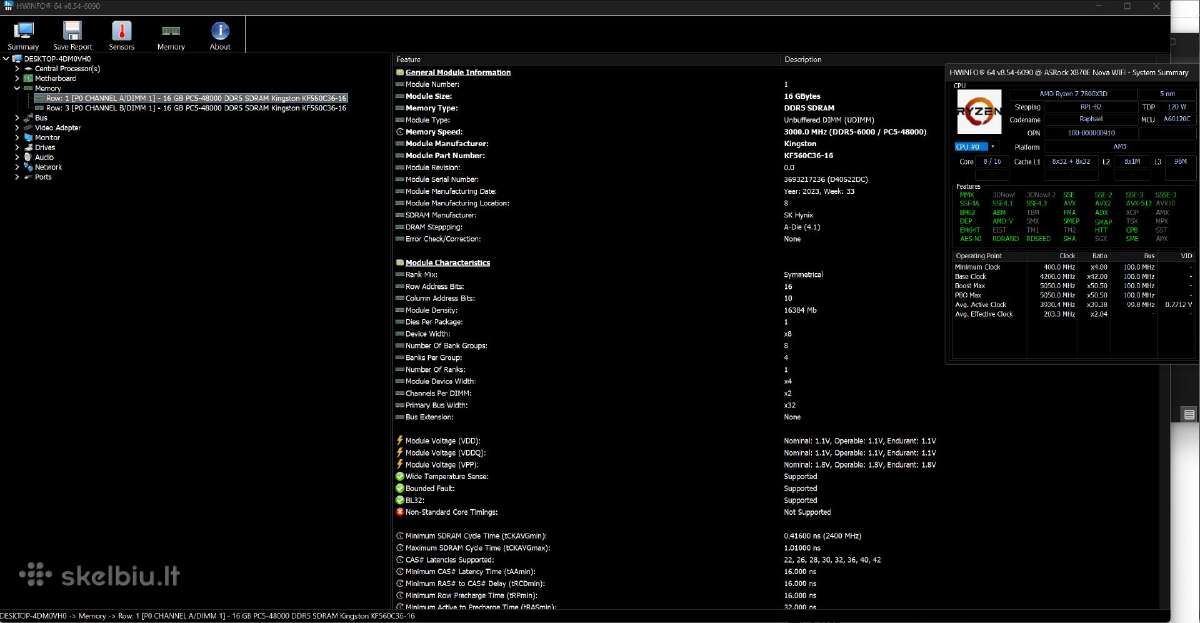Image resolution: width=1200 pixels, height=623 pixels.
Task: Select the Video Adapter tree item
Action: (x=58, y=128)
